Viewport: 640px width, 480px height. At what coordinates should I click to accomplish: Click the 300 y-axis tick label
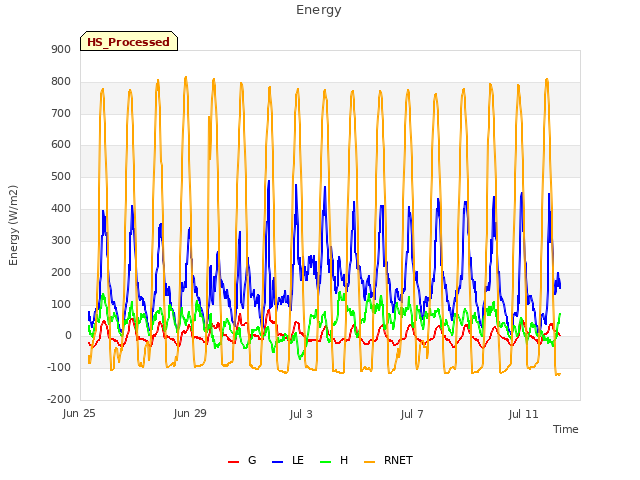(x=61, y=240)
